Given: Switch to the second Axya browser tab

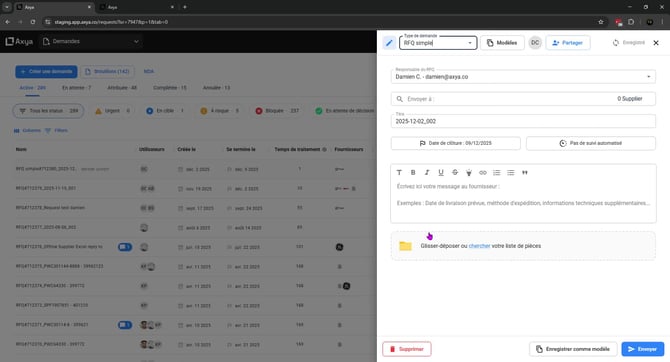Looking at the screenshot, I should [137, 7].
